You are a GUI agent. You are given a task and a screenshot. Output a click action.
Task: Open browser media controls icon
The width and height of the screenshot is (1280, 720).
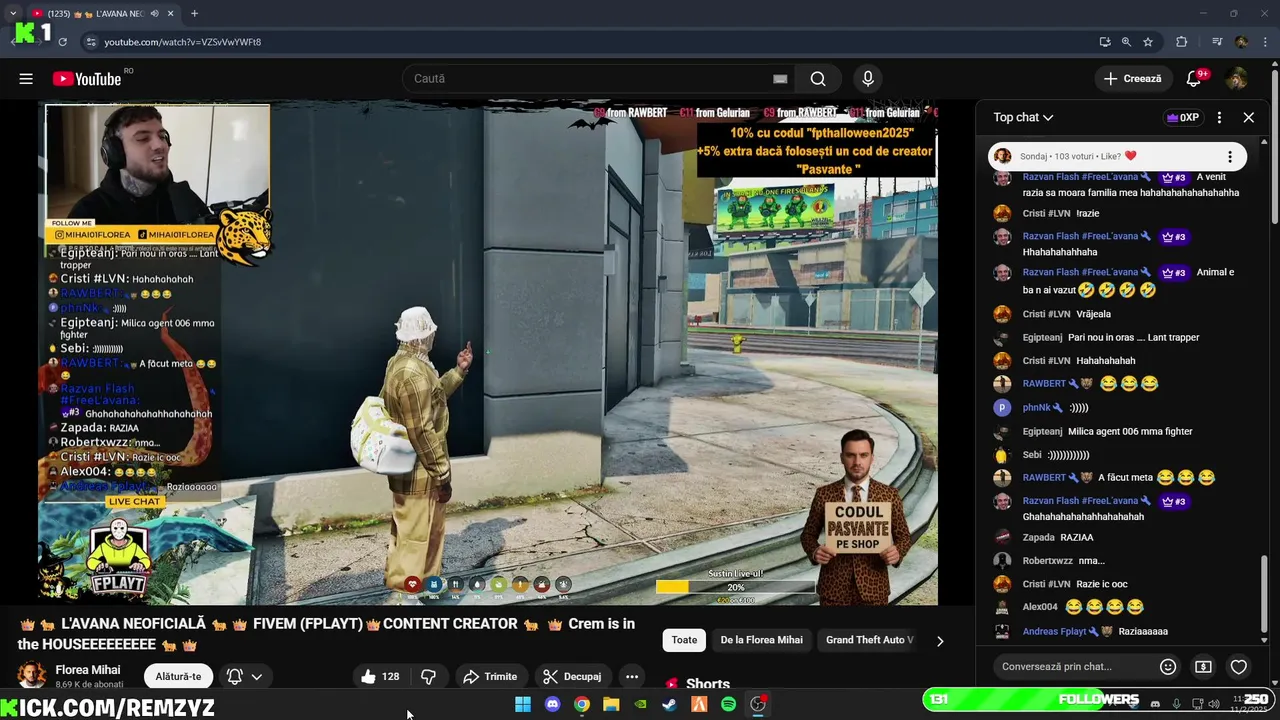(1217, 42)
